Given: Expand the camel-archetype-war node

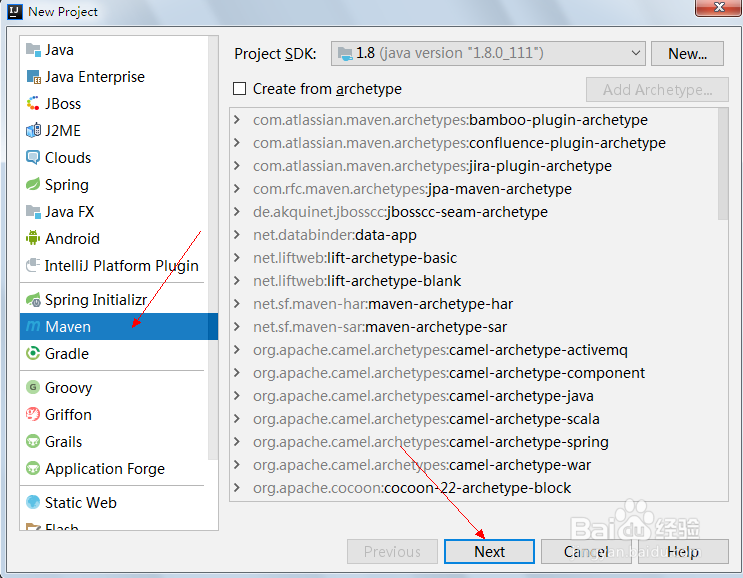Looking at the screenshot, I should pos(237,465).
